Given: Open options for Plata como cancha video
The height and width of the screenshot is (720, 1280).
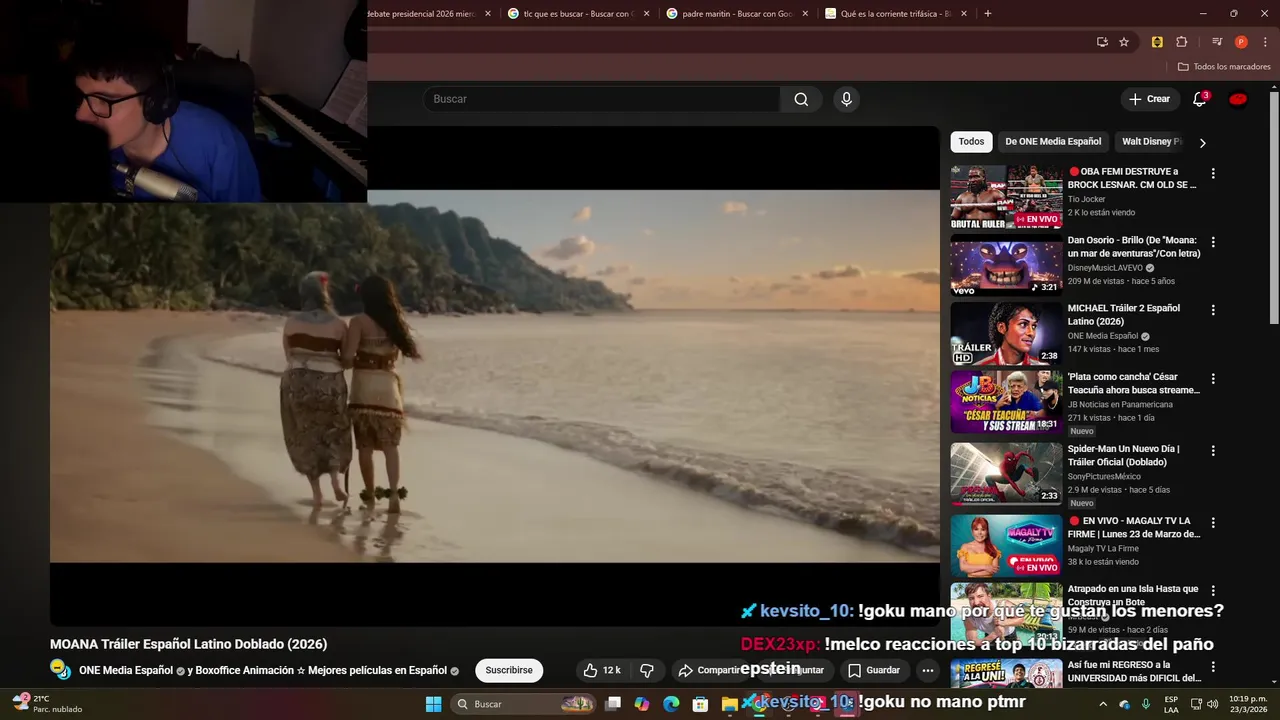Looking at the screenshot, I should click(x=1213, y=379).
